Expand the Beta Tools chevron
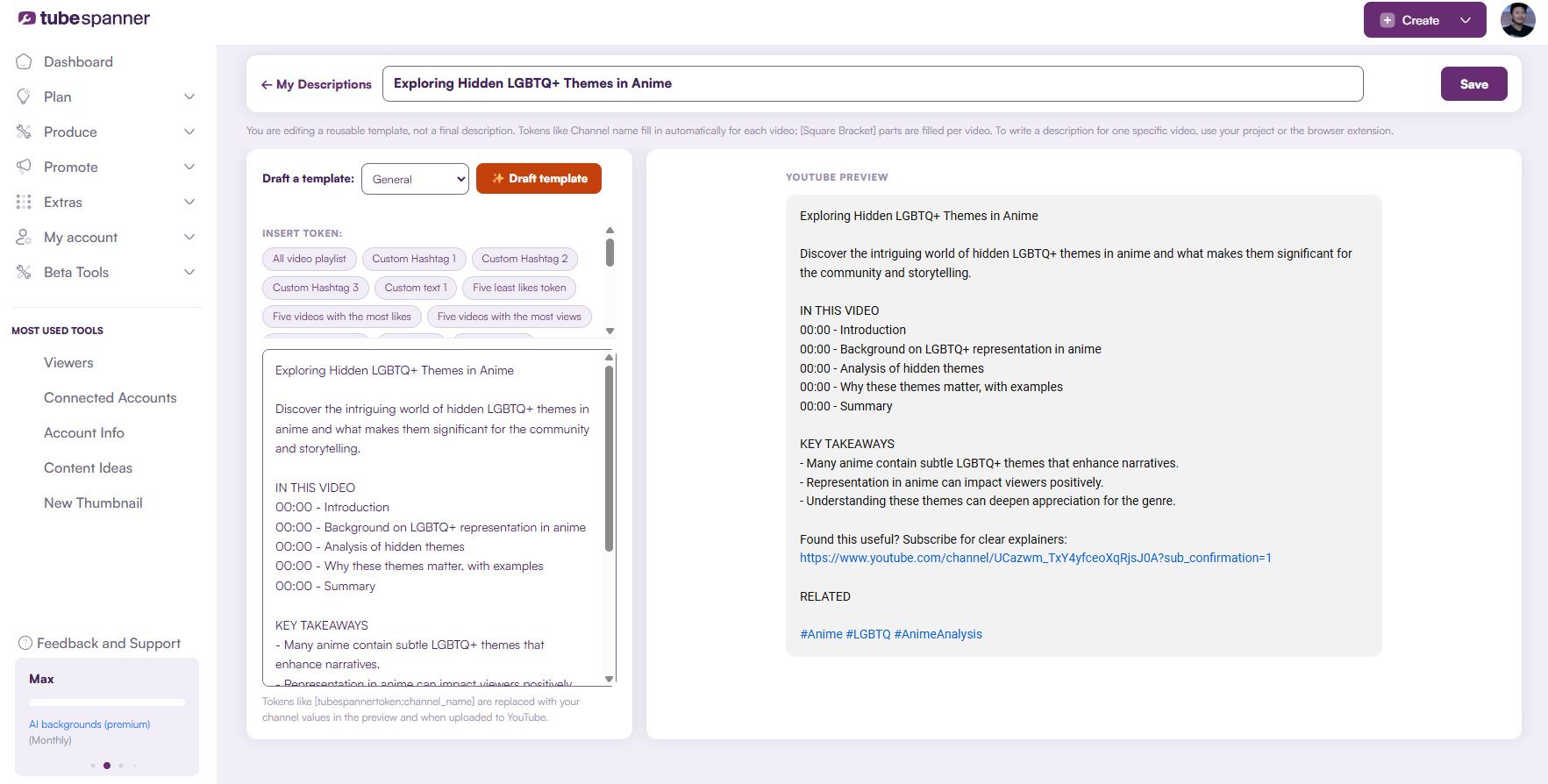This screenshot has width=1548, height=784. click(189, 272)
